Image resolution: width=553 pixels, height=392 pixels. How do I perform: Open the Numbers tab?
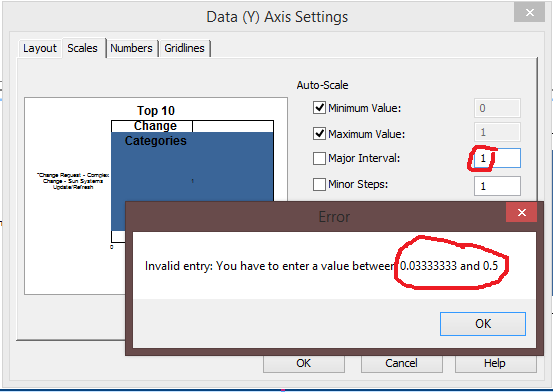(131, 48)
